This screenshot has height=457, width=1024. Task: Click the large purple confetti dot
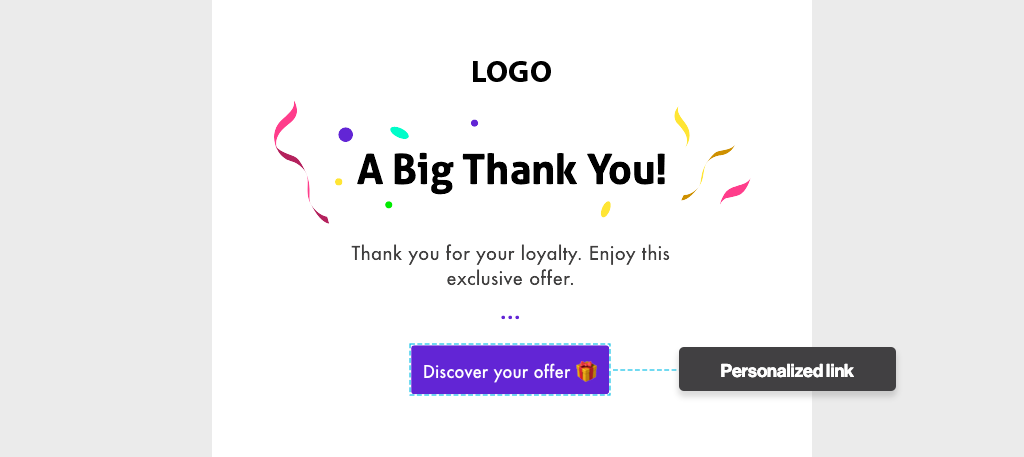point(346,134)
